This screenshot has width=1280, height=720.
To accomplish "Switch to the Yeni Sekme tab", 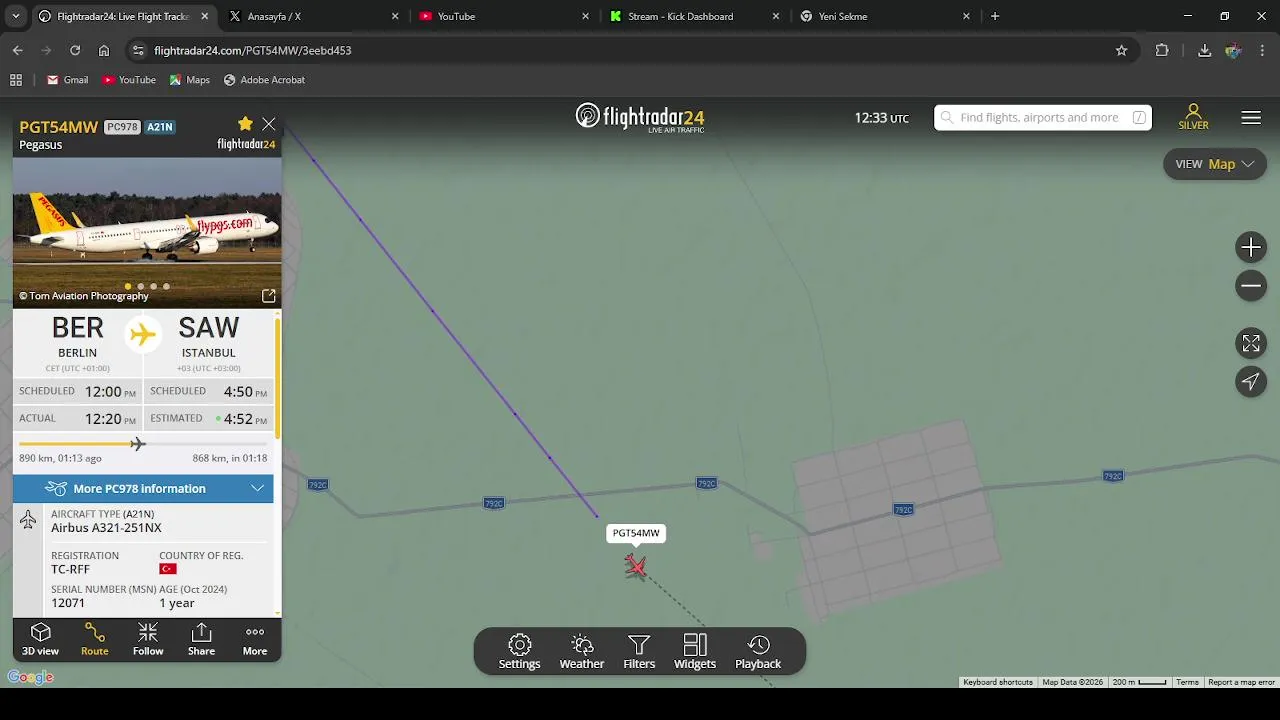I will [x=885, y=16].
